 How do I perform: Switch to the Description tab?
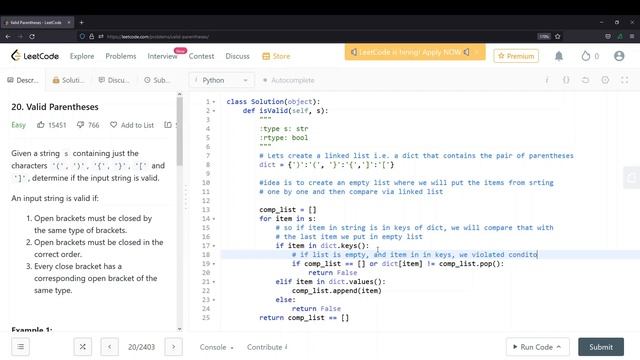coord(23,80)
